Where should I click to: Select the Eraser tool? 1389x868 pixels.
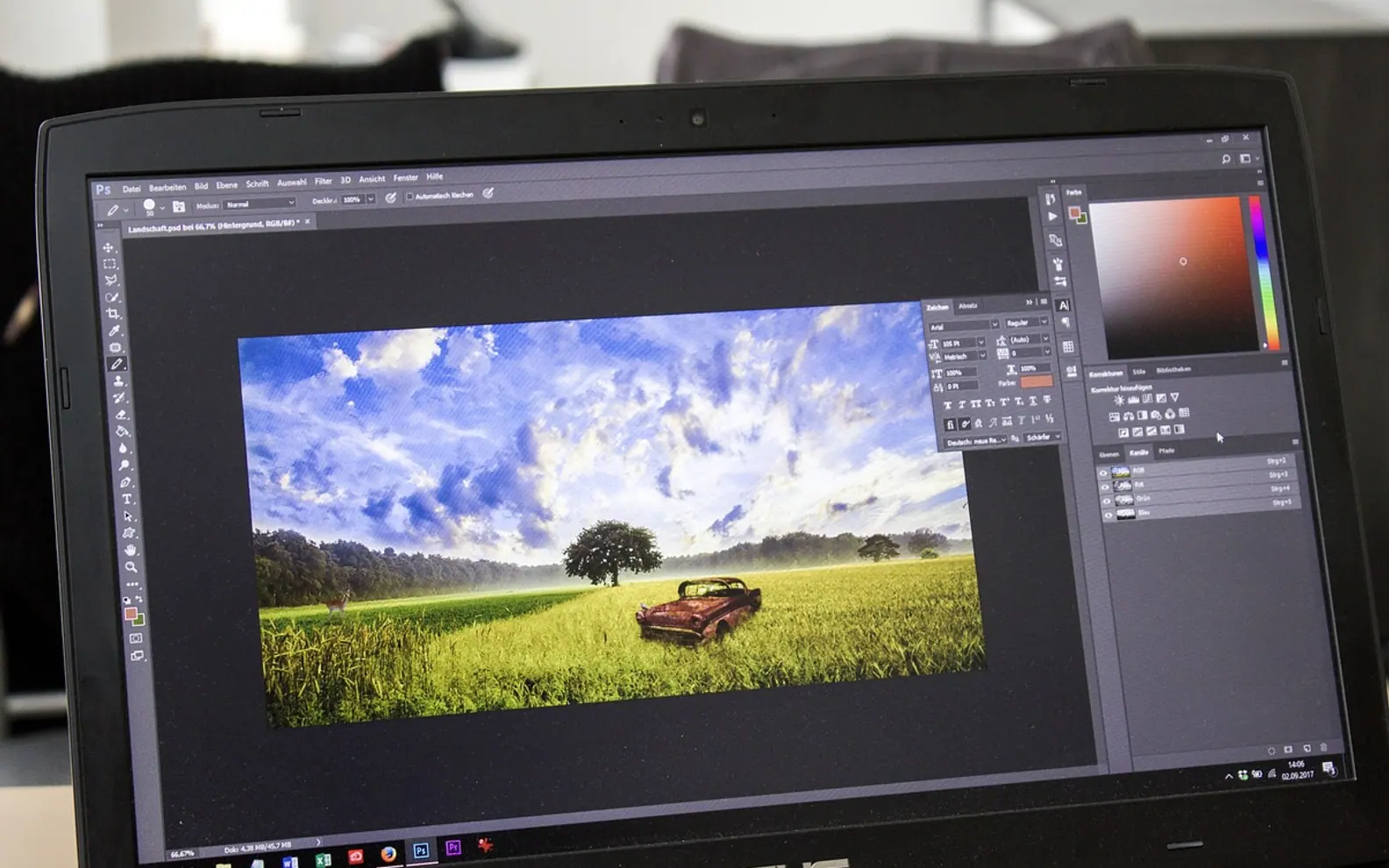tap(121, 415)
